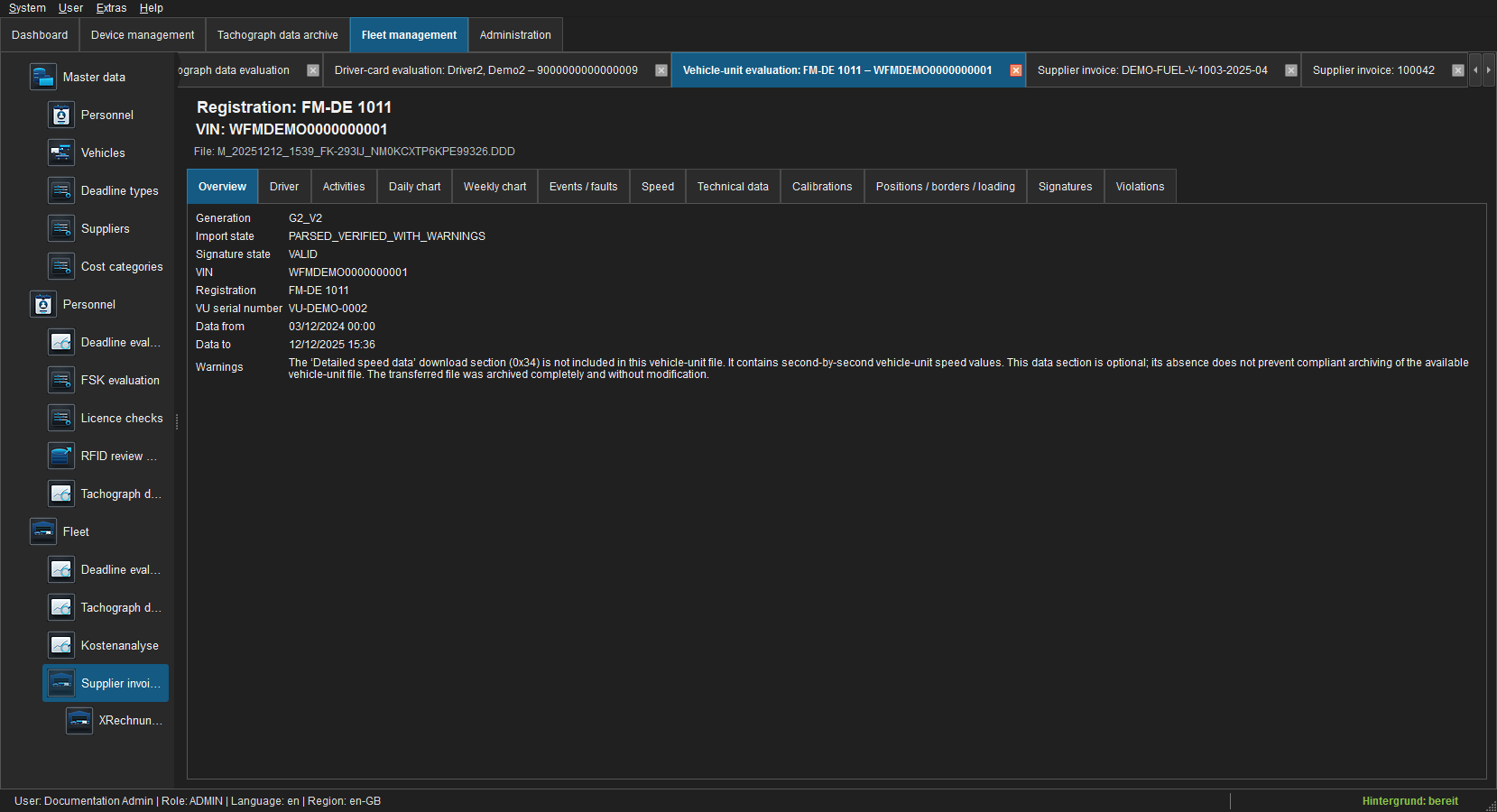
Task: Switch to Device management tab
Action: point(143,35)
